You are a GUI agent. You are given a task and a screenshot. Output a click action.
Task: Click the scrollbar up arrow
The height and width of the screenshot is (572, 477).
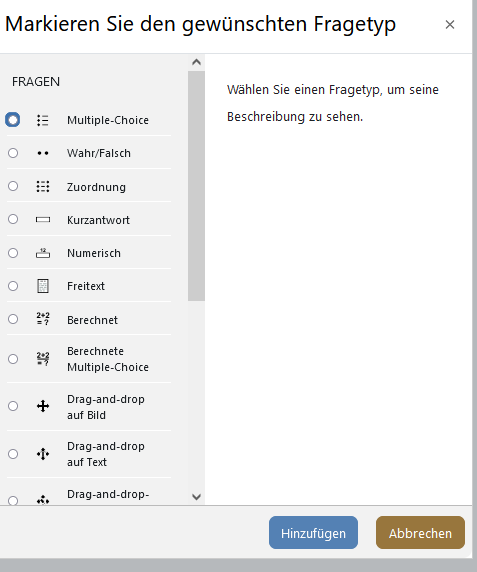pyautogui.click(x=196, y=62)
